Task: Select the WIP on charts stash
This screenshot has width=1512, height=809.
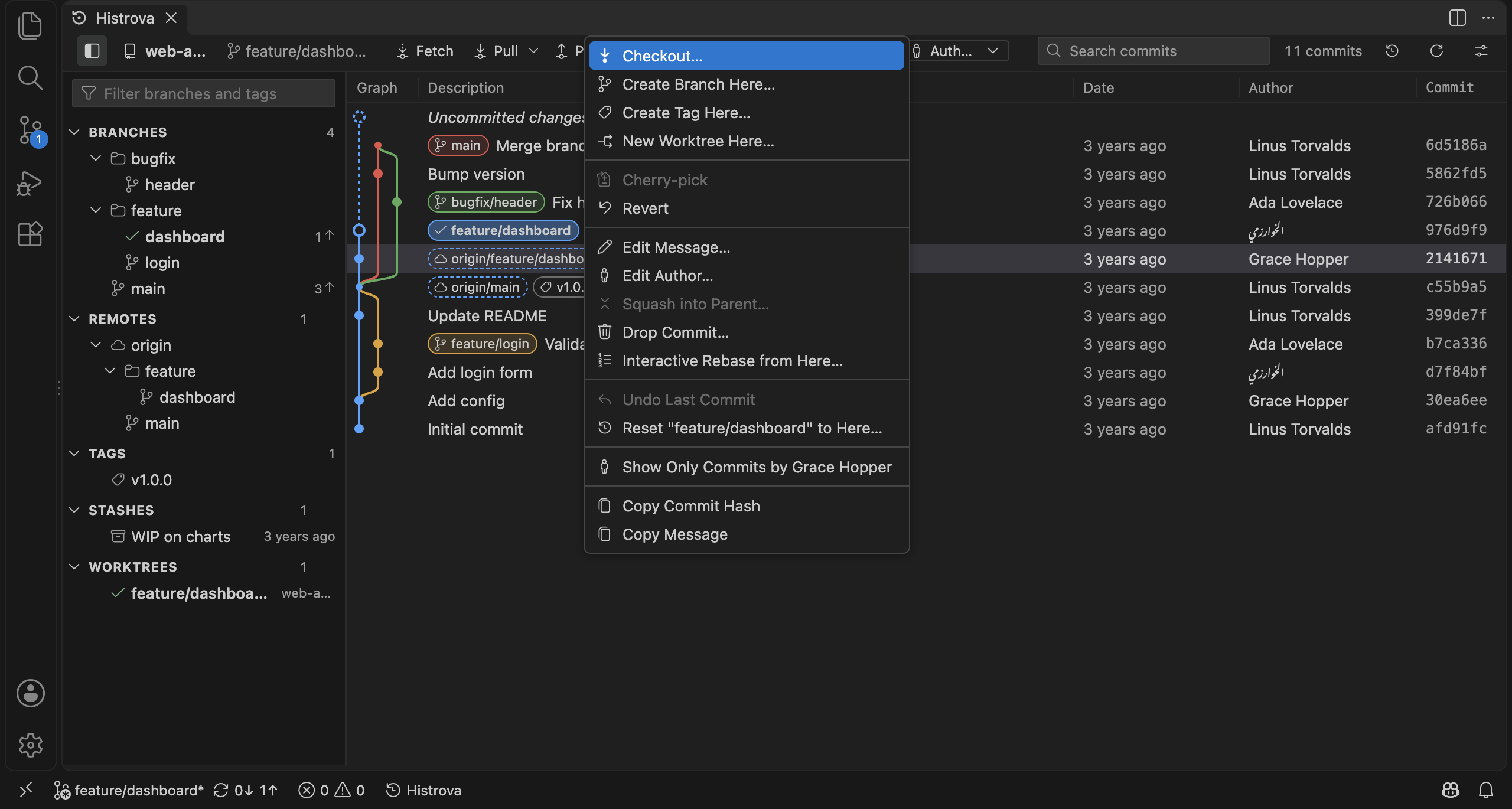Action: [204, 536]
